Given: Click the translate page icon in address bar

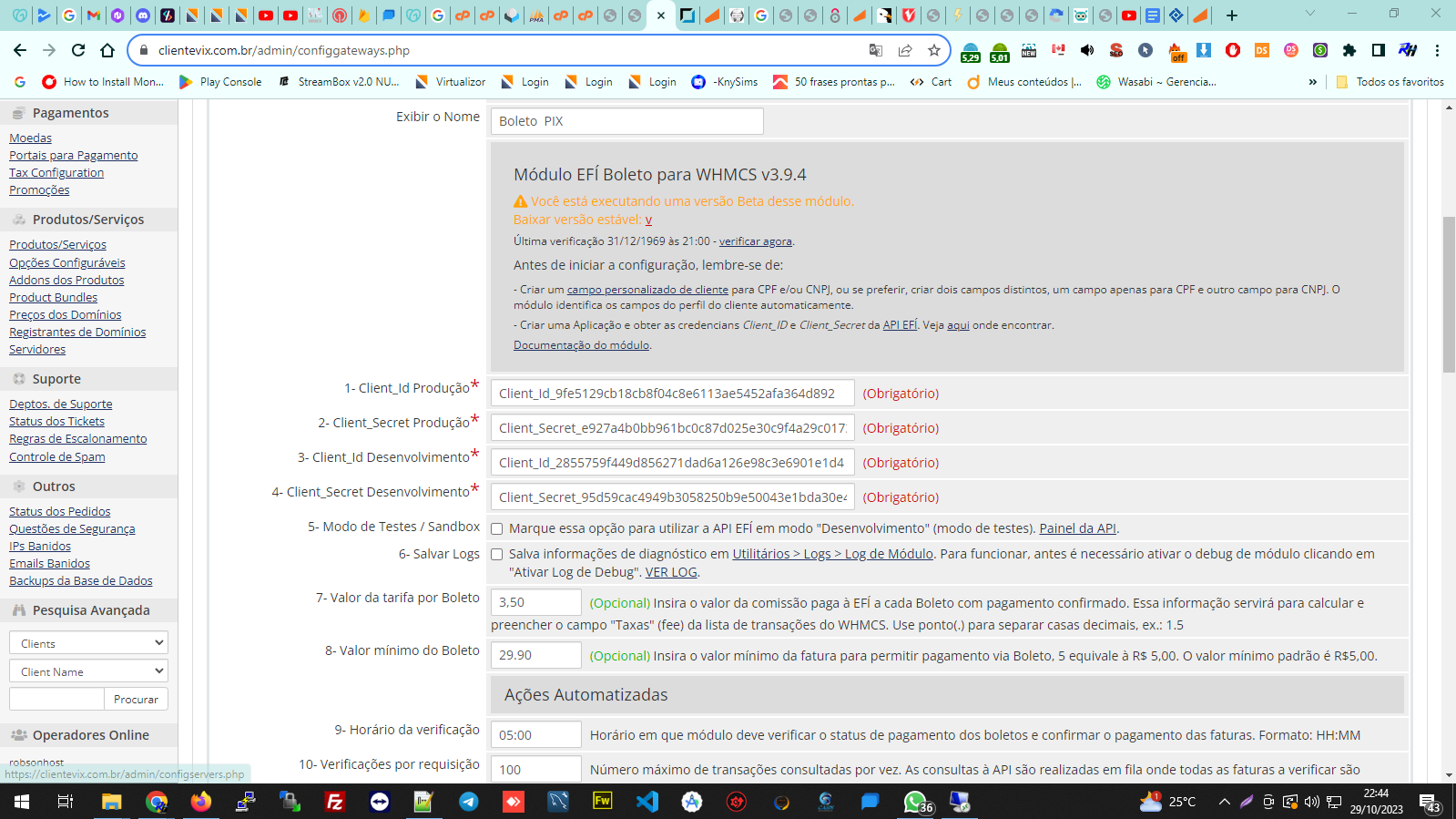Looking at the screenshot, I should [x=876, y=50].
